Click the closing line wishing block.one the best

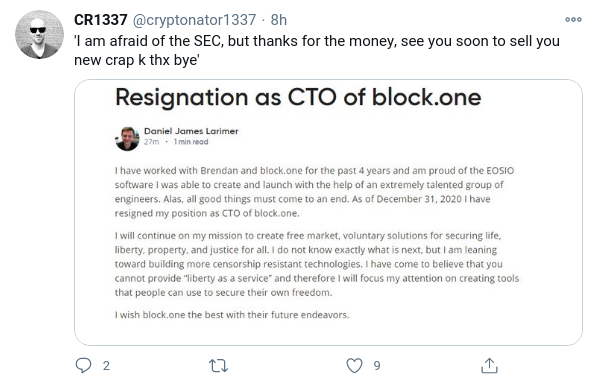tap(232, 315)
